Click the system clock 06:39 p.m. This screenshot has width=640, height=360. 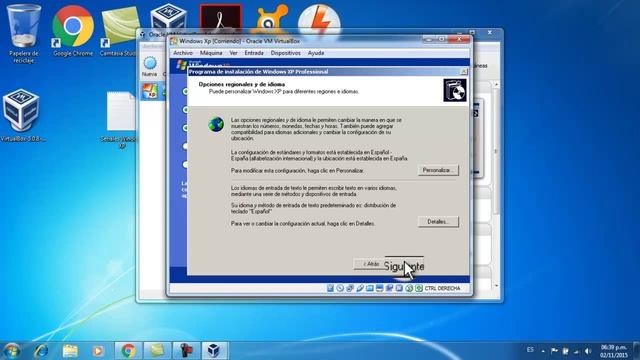(x=613, y=351)
